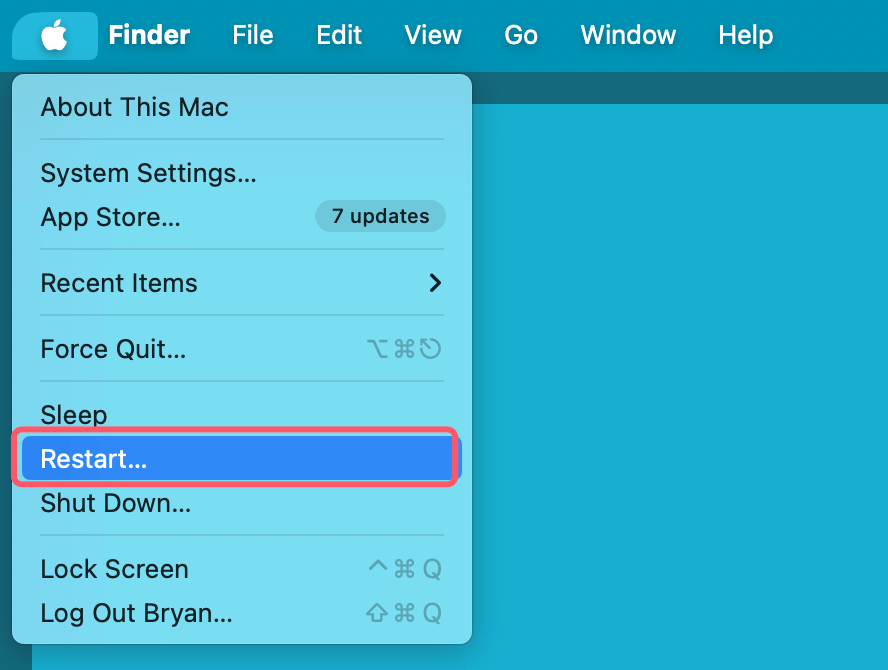
Task: Open the Window menu
Action: pos(627,35)
